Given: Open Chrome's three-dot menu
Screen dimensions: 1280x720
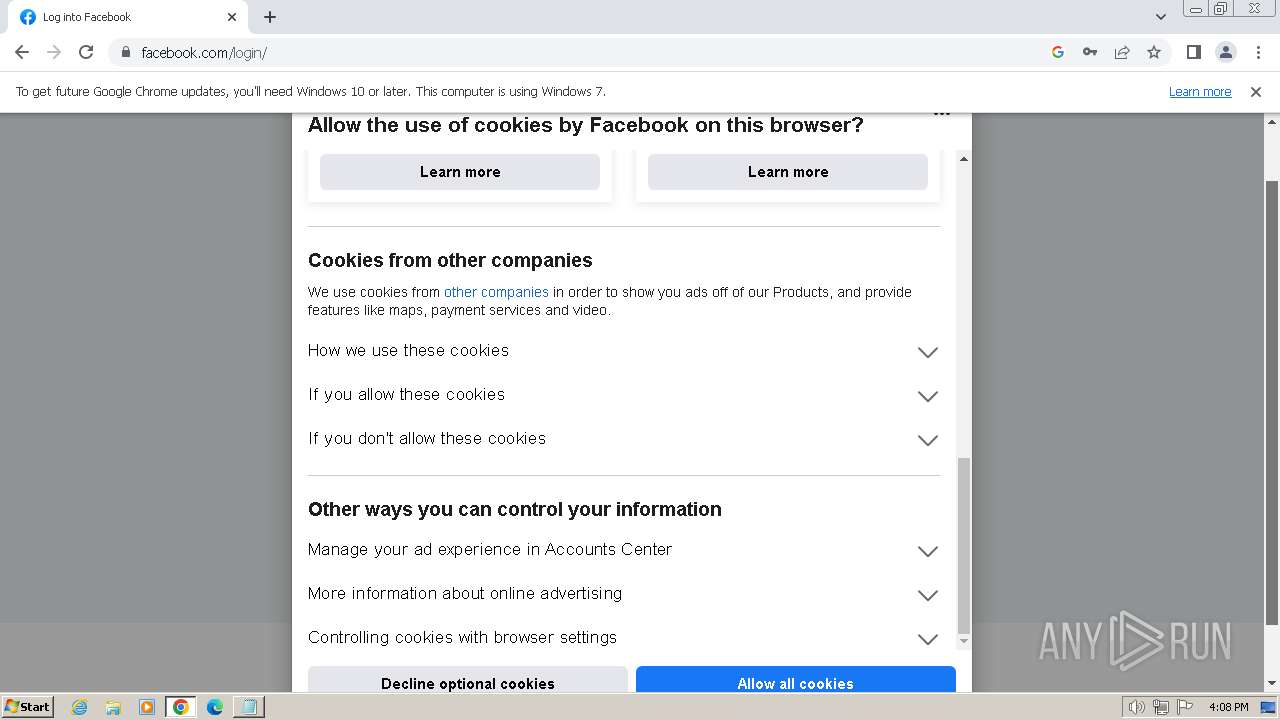Looking at the screenshot, I should [x=1258, y=52].
